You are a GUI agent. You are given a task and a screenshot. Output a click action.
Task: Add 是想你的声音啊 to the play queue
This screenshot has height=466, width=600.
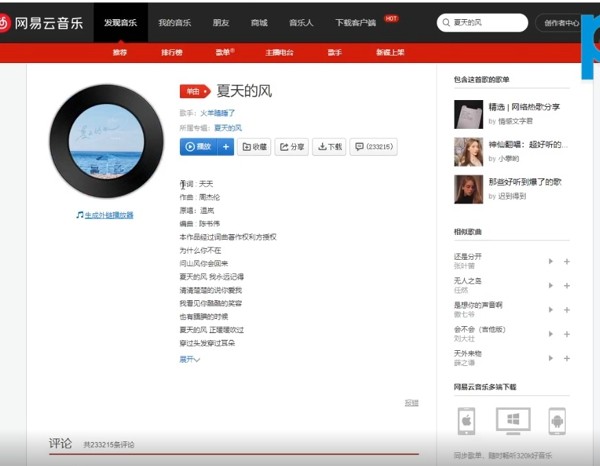pos(567,310)
